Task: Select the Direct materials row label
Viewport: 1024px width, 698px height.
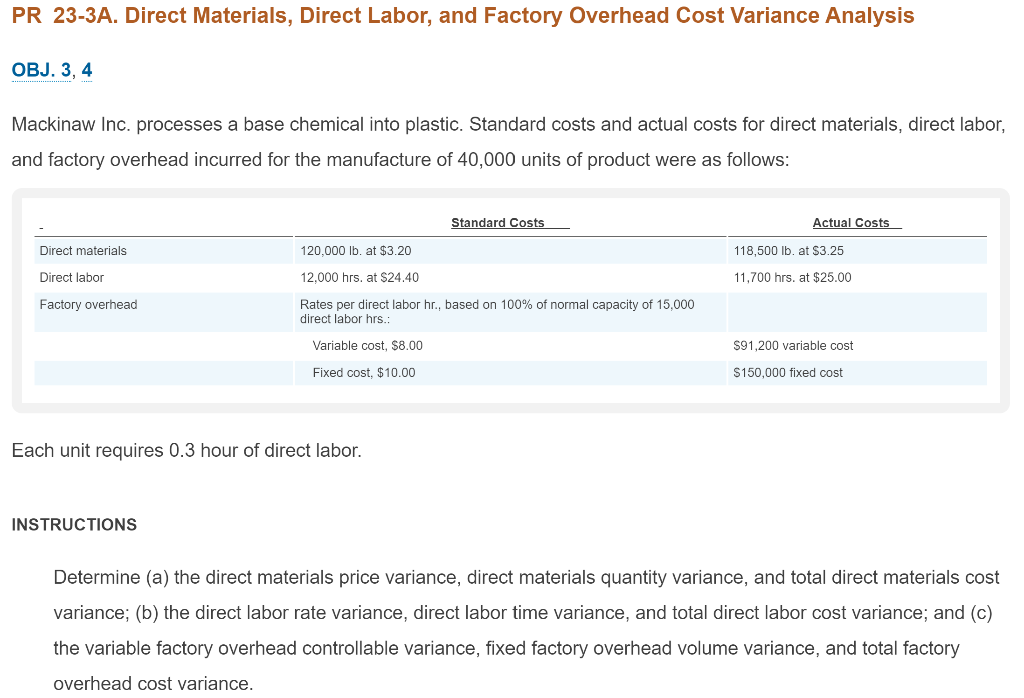Action: click(x=83, y=250)
